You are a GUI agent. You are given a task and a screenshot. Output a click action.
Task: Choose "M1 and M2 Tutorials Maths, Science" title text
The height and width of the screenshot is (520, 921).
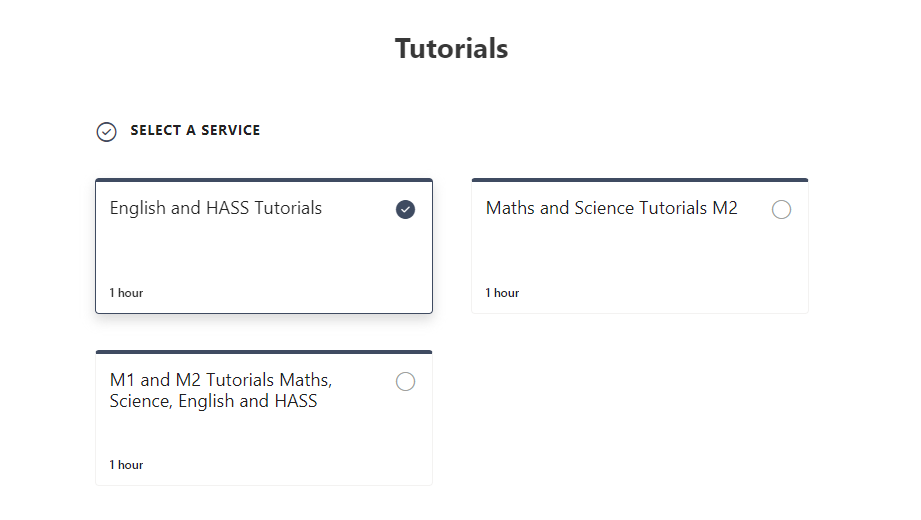point(221,380)
